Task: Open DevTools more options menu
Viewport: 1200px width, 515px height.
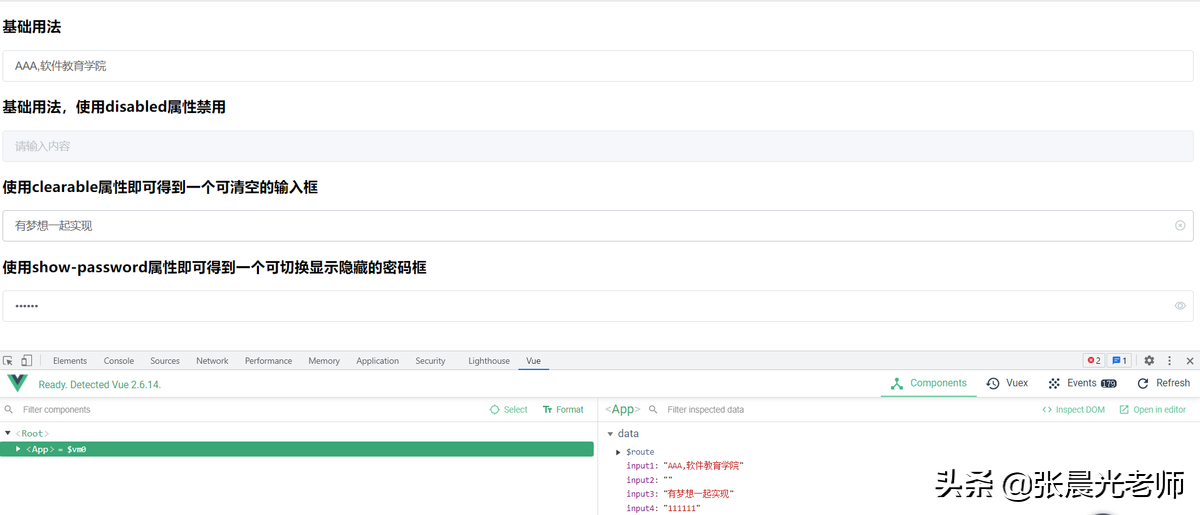Action: (x=1169, y=361)
